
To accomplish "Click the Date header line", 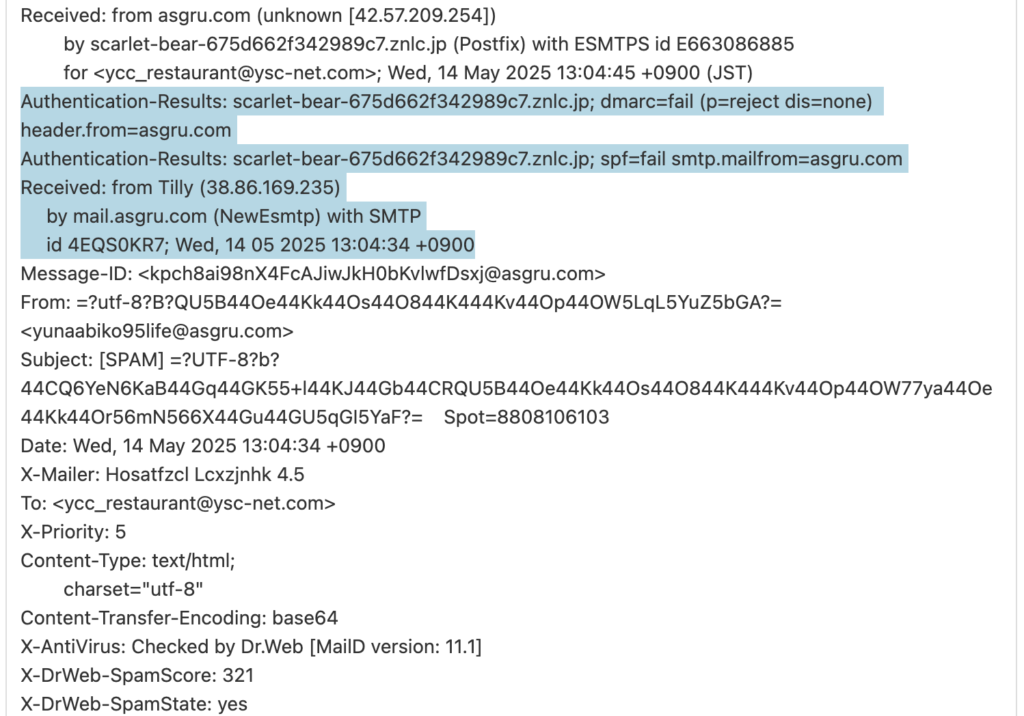I will (203, 446).
